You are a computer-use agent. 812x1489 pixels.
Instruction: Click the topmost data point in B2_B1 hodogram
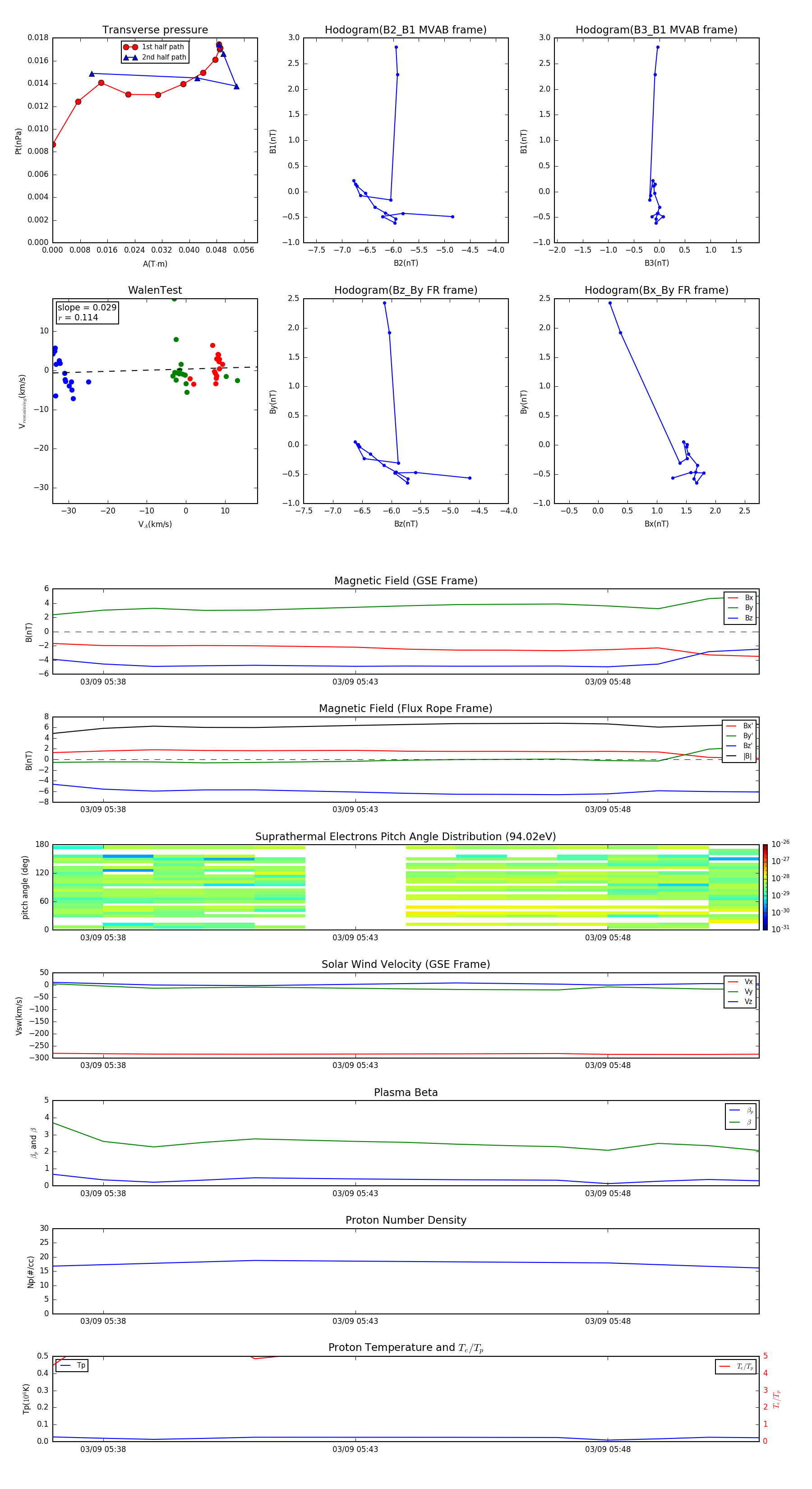396,47
